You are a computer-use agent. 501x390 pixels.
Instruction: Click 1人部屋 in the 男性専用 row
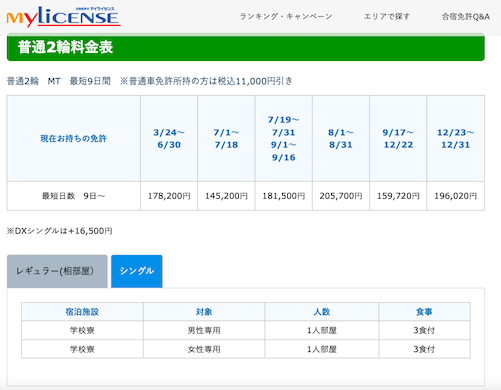(x=322, y=330)
